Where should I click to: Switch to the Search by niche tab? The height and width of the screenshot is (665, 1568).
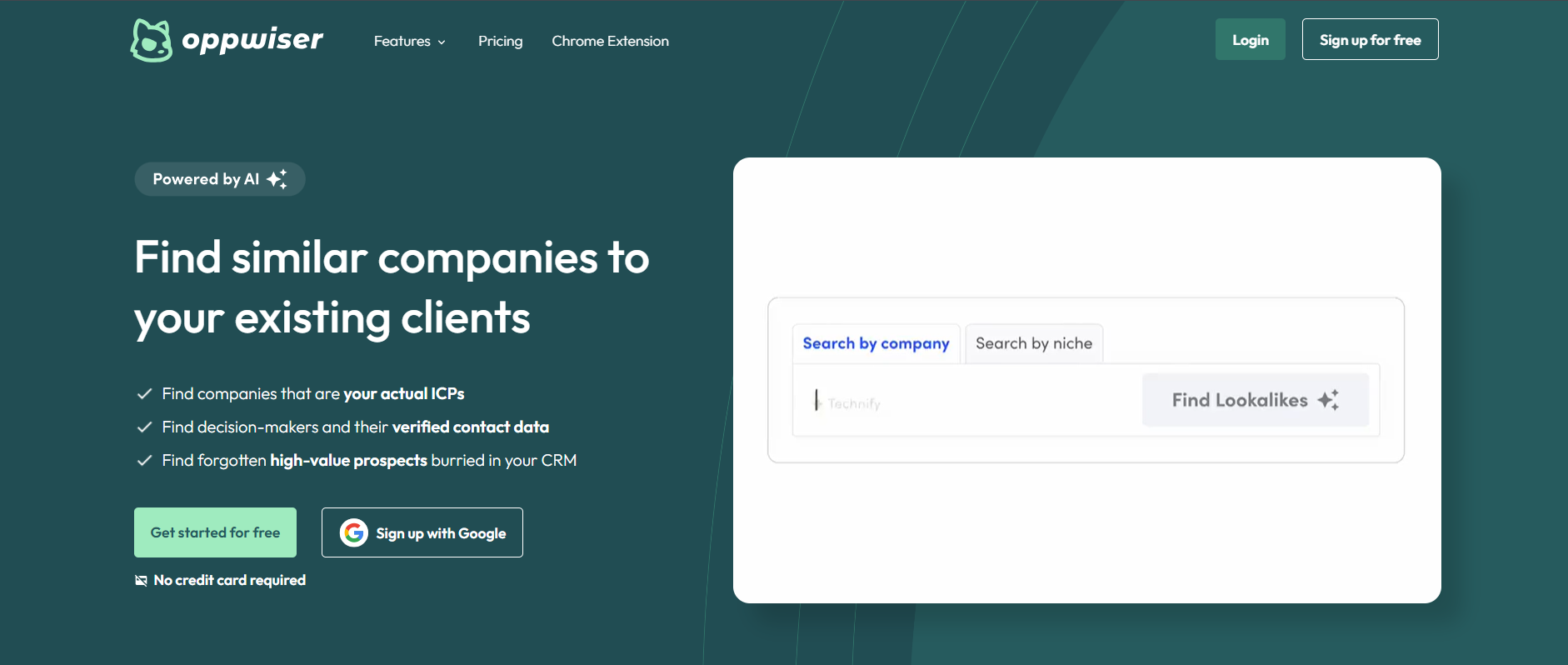coord(1033,343)
